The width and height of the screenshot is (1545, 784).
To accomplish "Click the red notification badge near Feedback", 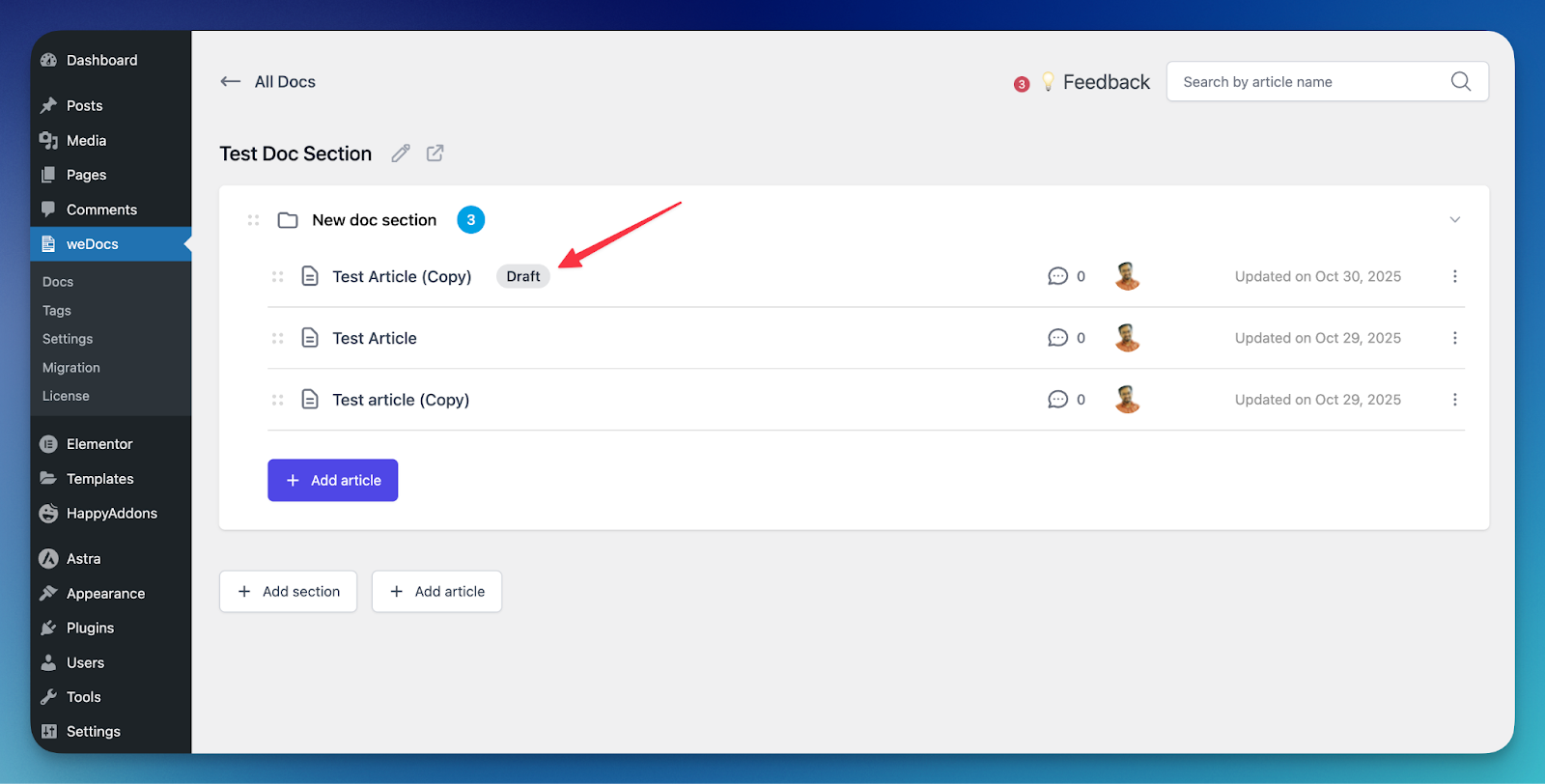I will [1022, 84].
